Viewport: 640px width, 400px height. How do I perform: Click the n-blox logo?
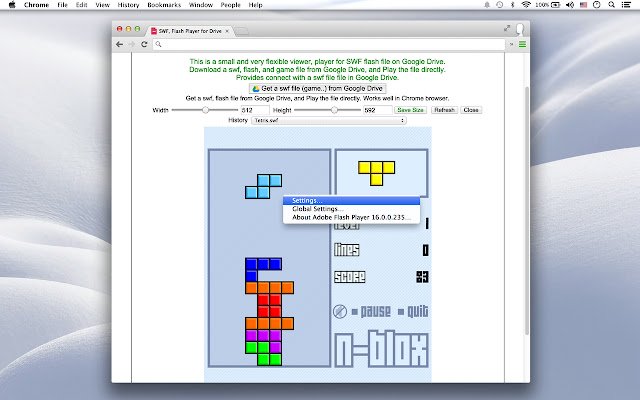point(381,350)
